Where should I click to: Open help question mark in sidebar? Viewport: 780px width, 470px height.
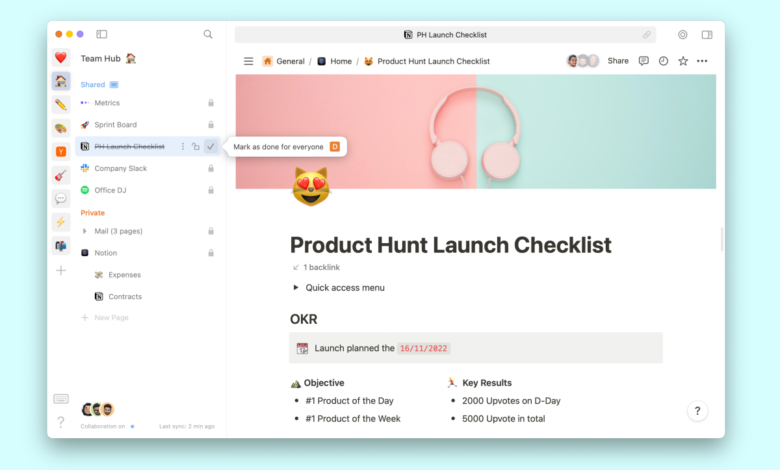coord(61,422)
